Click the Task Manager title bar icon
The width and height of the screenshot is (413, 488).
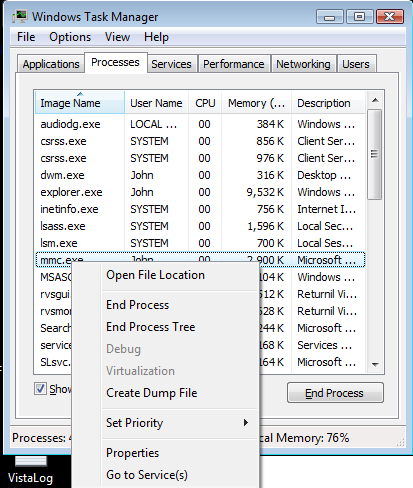pos(20,16)
